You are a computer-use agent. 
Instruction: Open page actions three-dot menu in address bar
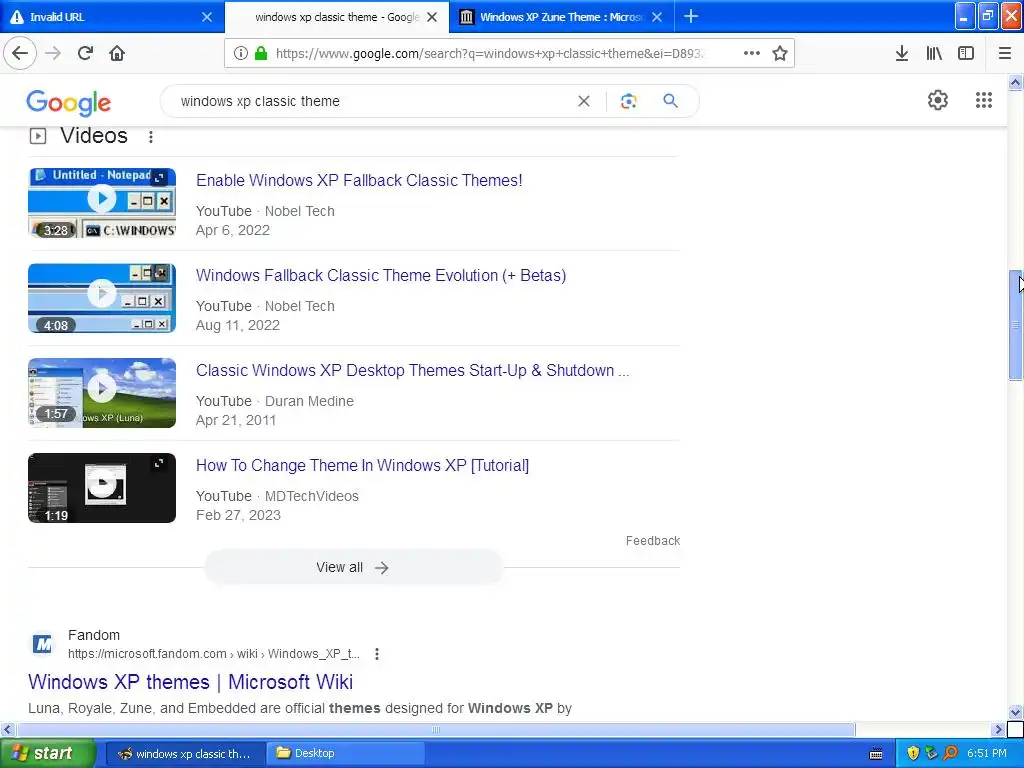752,54
